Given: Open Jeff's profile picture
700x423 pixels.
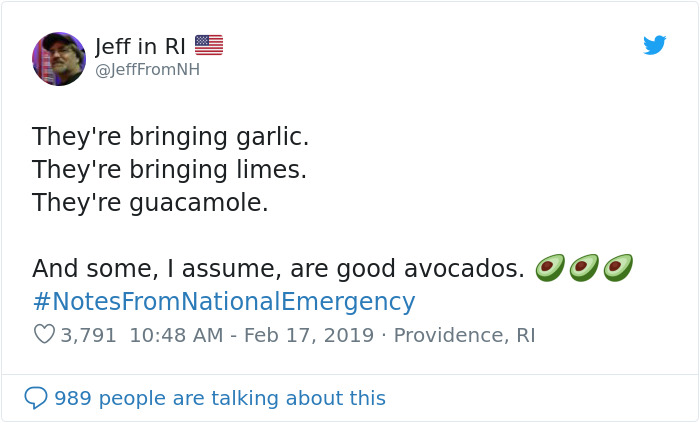Looking at the screenshot, I should click(59, 58).
